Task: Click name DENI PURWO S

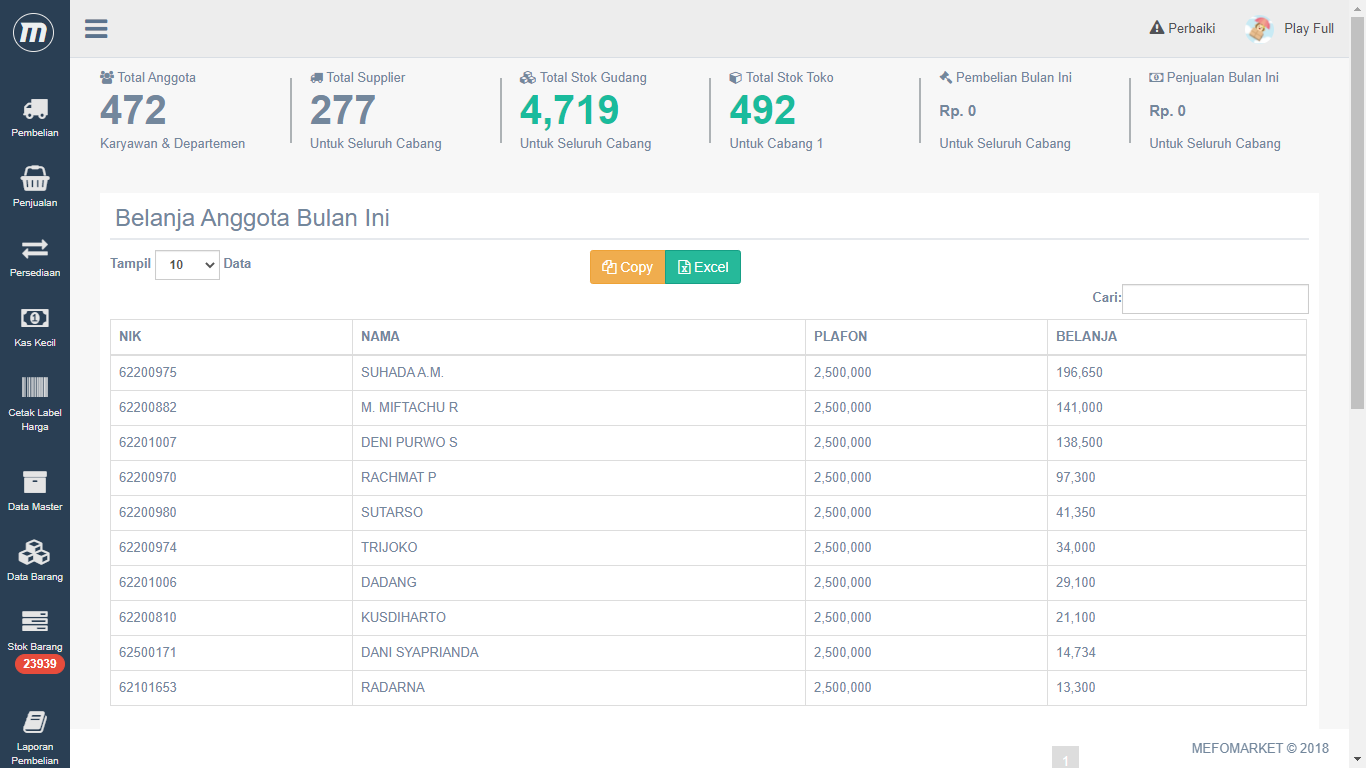Action: pos(409,442)
